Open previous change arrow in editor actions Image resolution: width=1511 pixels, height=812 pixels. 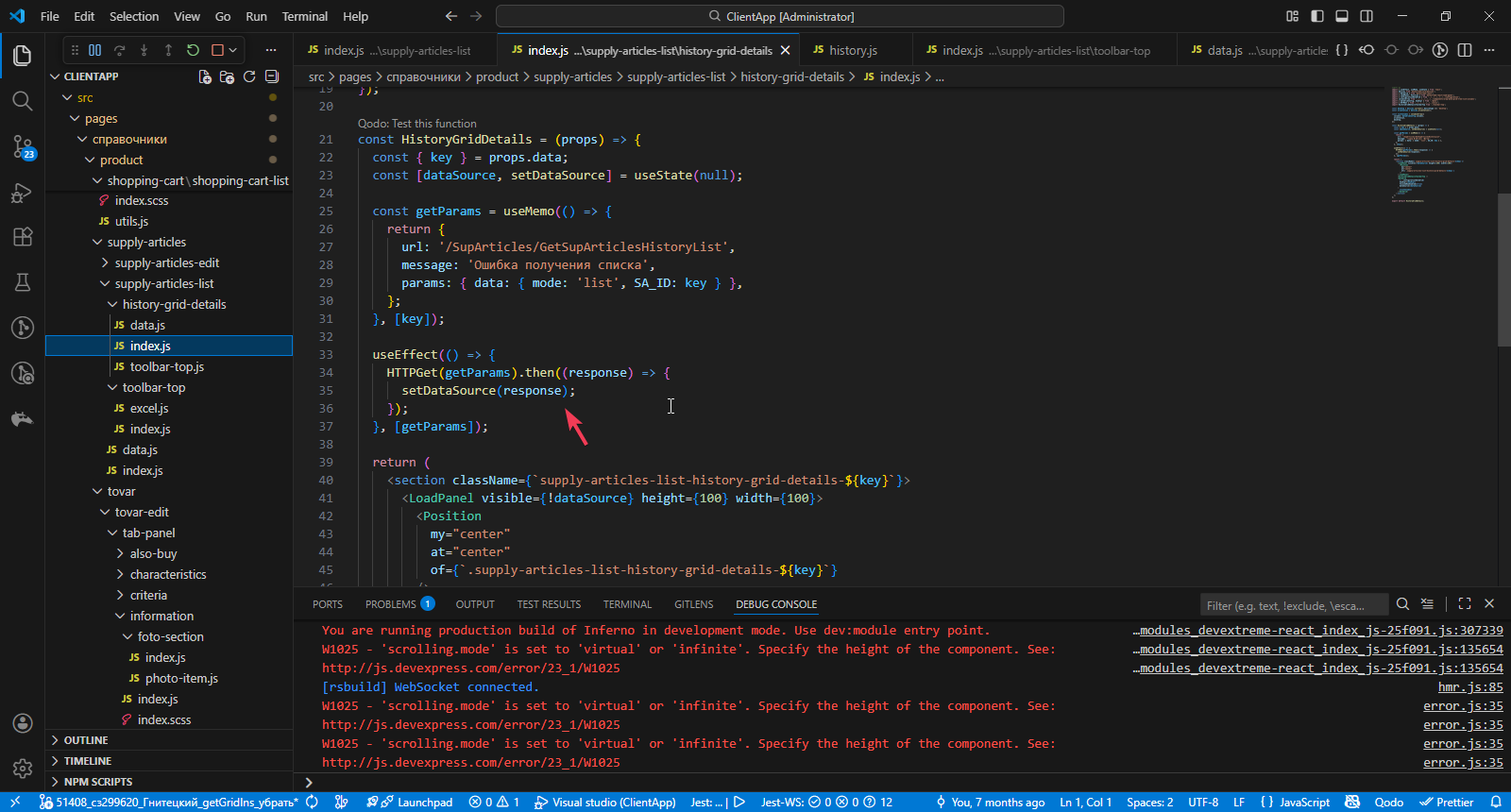1367,50
